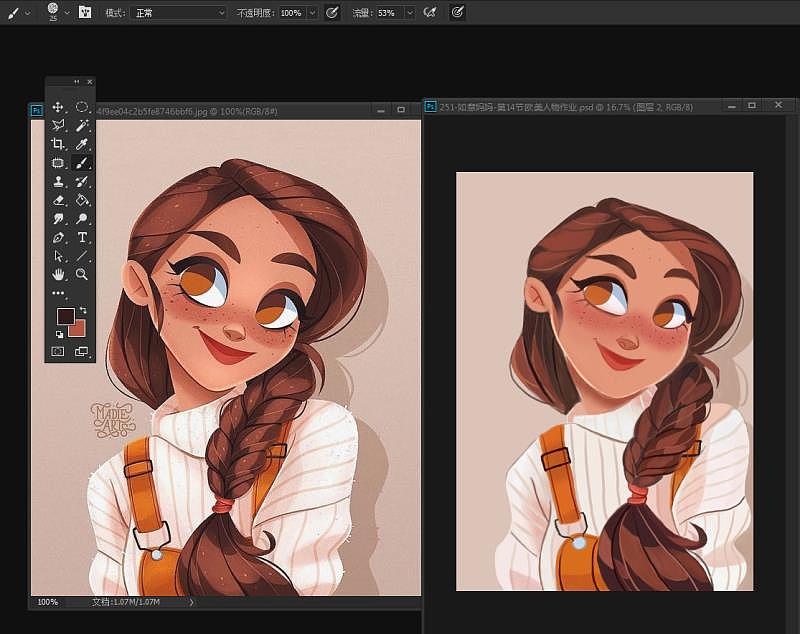Image resolution: width=800 pixels, height=634 pixels.
Task: Select the Move tool
Action: point(58,107)
